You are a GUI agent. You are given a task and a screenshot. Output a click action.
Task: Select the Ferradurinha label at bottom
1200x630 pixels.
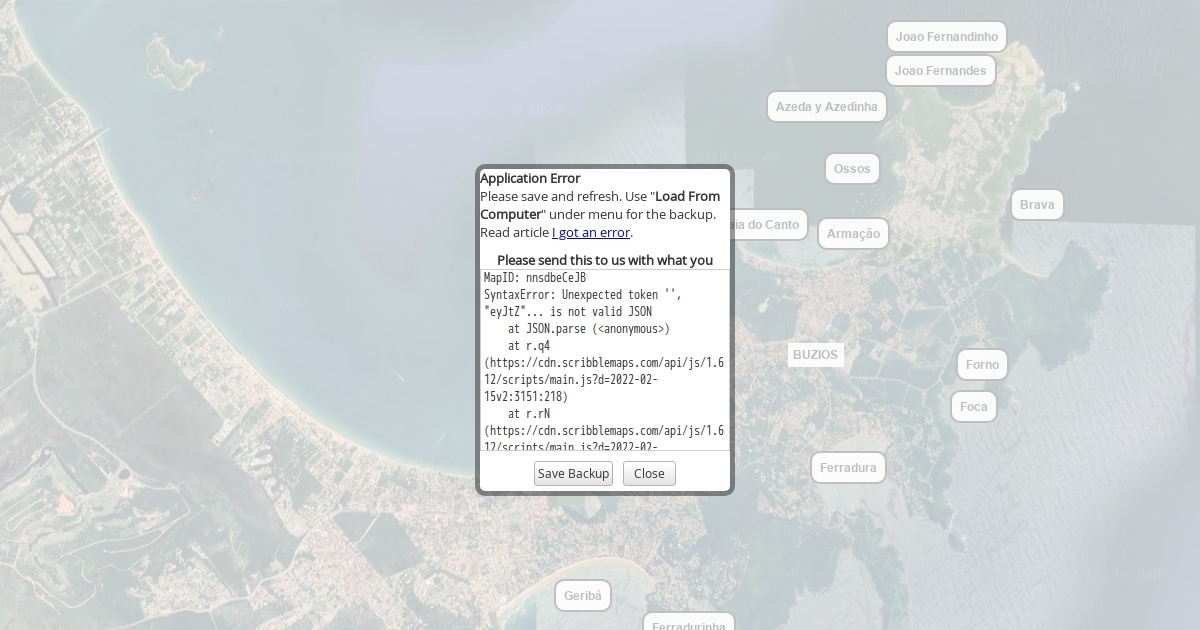point(688,623)
